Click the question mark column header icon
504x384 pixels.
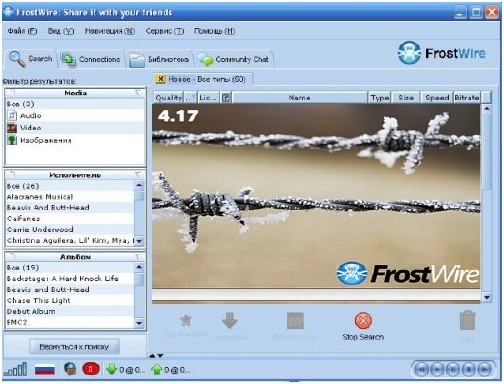point(226,97)
